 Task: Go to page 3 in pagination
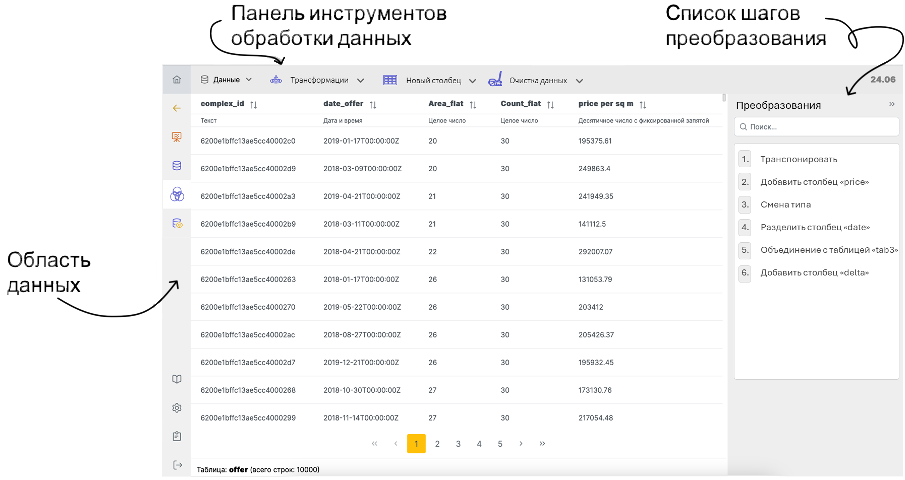pyautogui.click(x=458, y=444)
